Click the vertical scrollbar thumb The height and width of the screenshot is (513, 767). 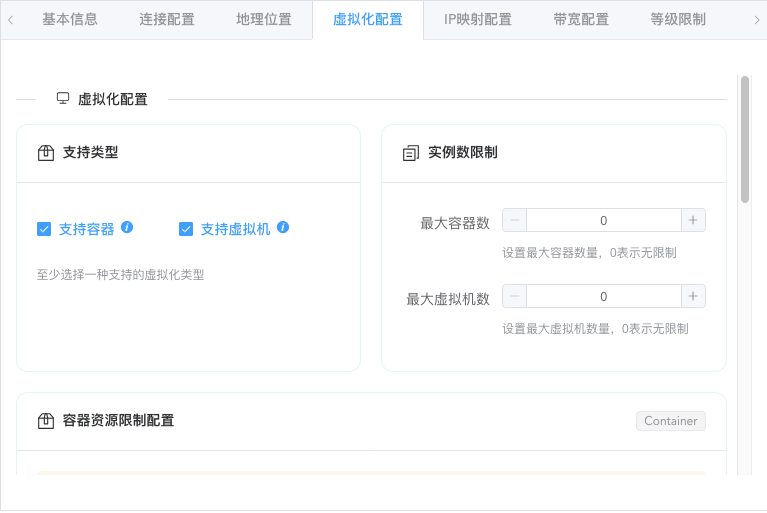[744, 139]
